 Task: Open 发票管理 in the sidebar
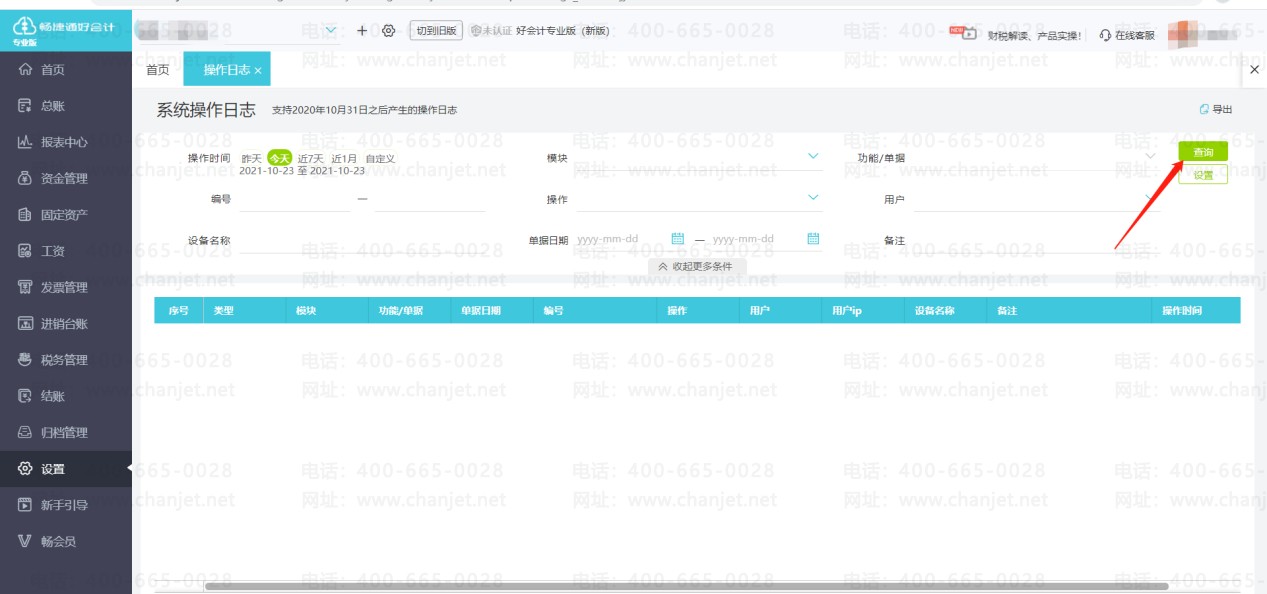pos(65,288)
